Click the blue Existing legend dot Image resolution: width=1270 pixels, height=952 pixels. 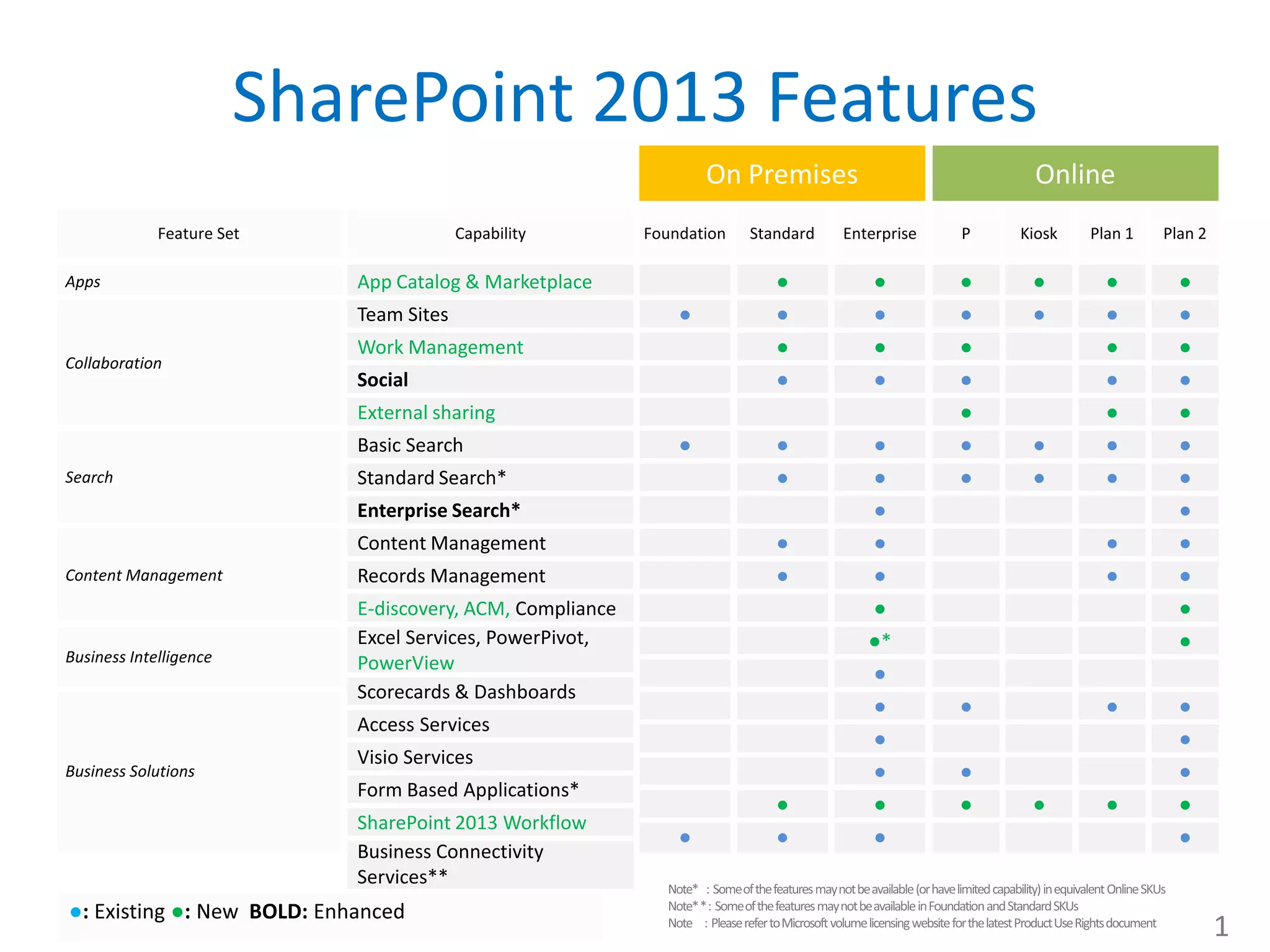[x=76, y=912]
